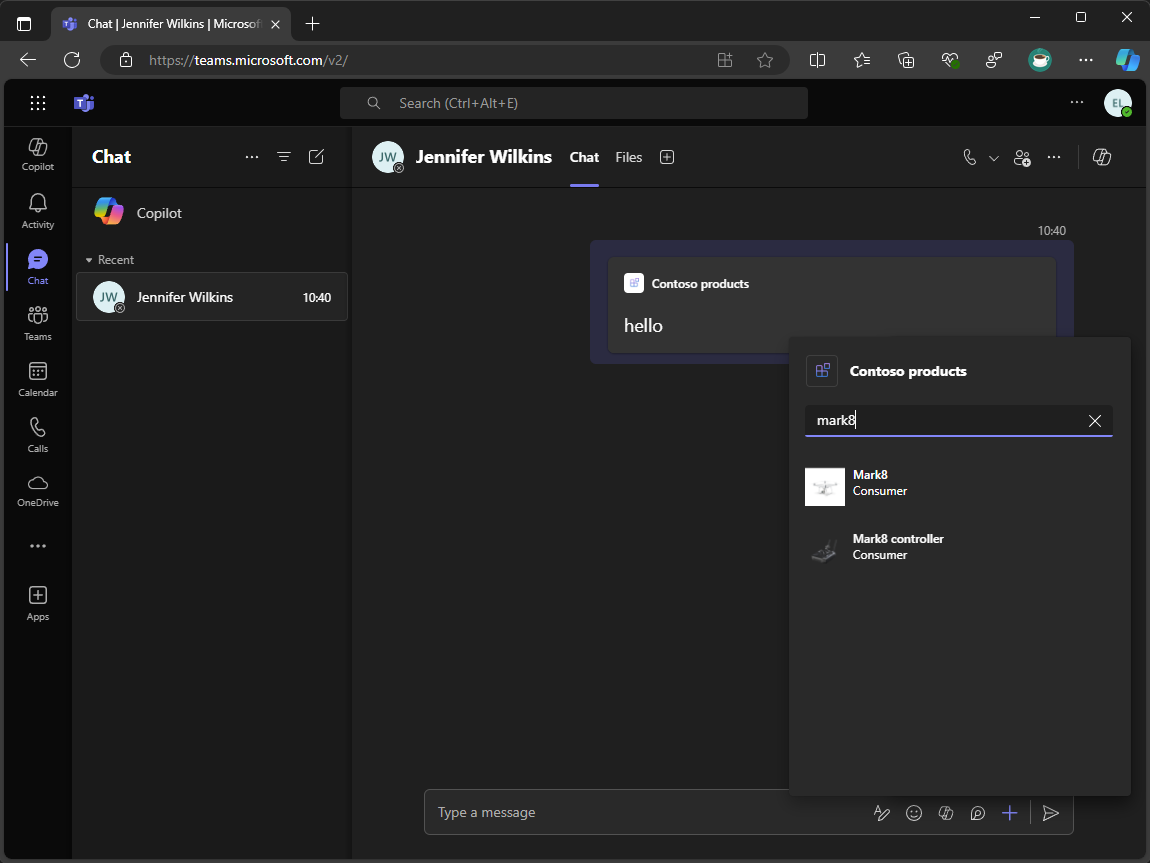Viewport: 1150px width, 863px height.
Task: Select the Chat tab in header
Action: click(x=584, y=157)
